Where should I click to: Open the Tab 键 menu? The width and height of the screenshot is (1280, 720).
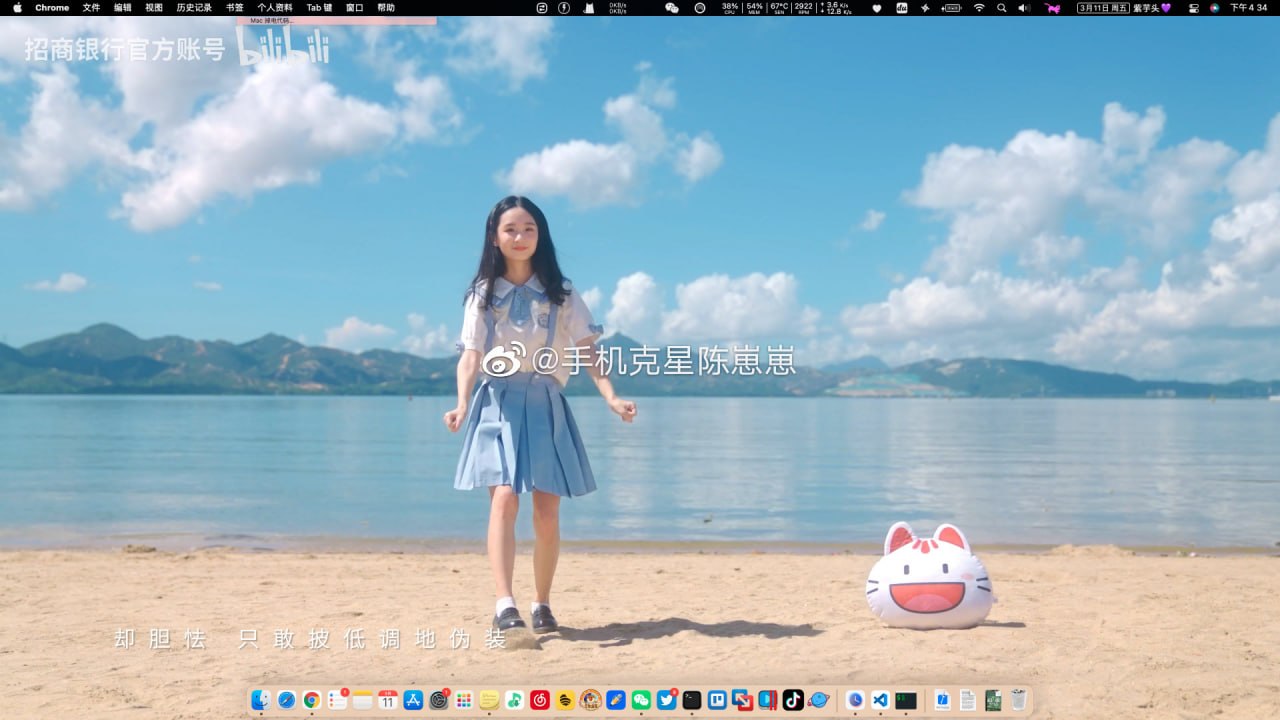click(x=319, y=7)
